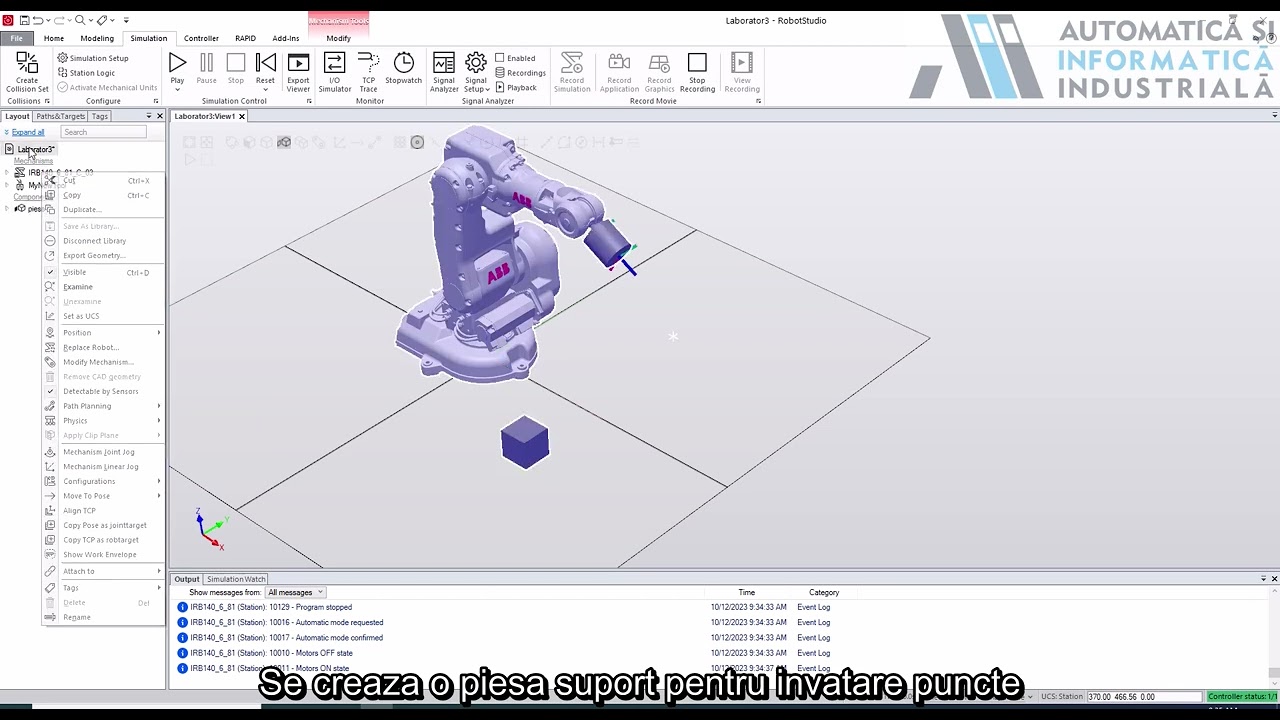This screenshot has height=720, width=1280.
Task: Click Expand all in the Layout panel
Action: point(28,132)
